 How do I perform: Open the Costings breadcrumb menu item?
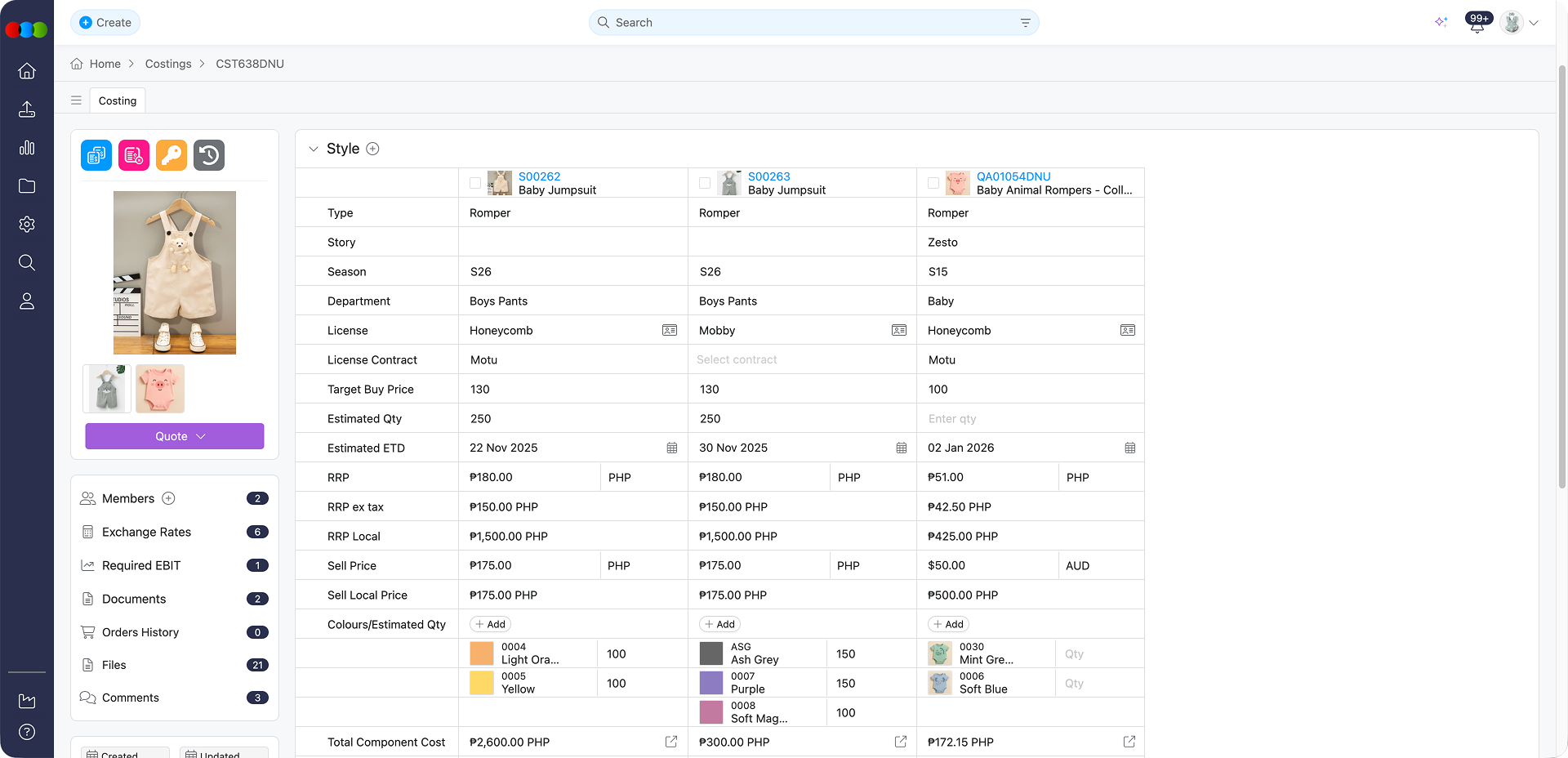168,63
